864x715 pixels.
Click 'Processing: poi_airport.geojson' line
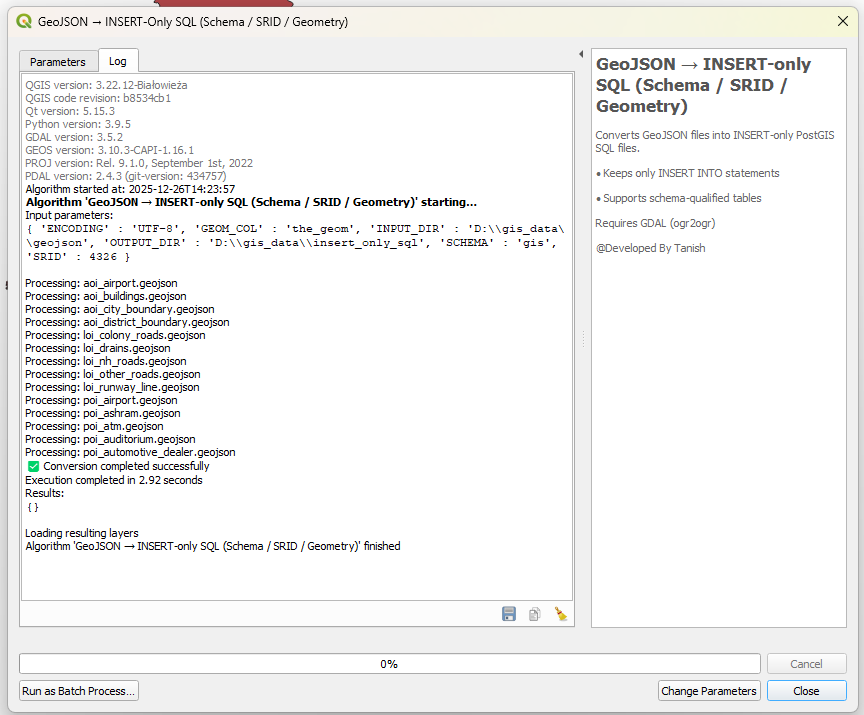tap(101, 400)
